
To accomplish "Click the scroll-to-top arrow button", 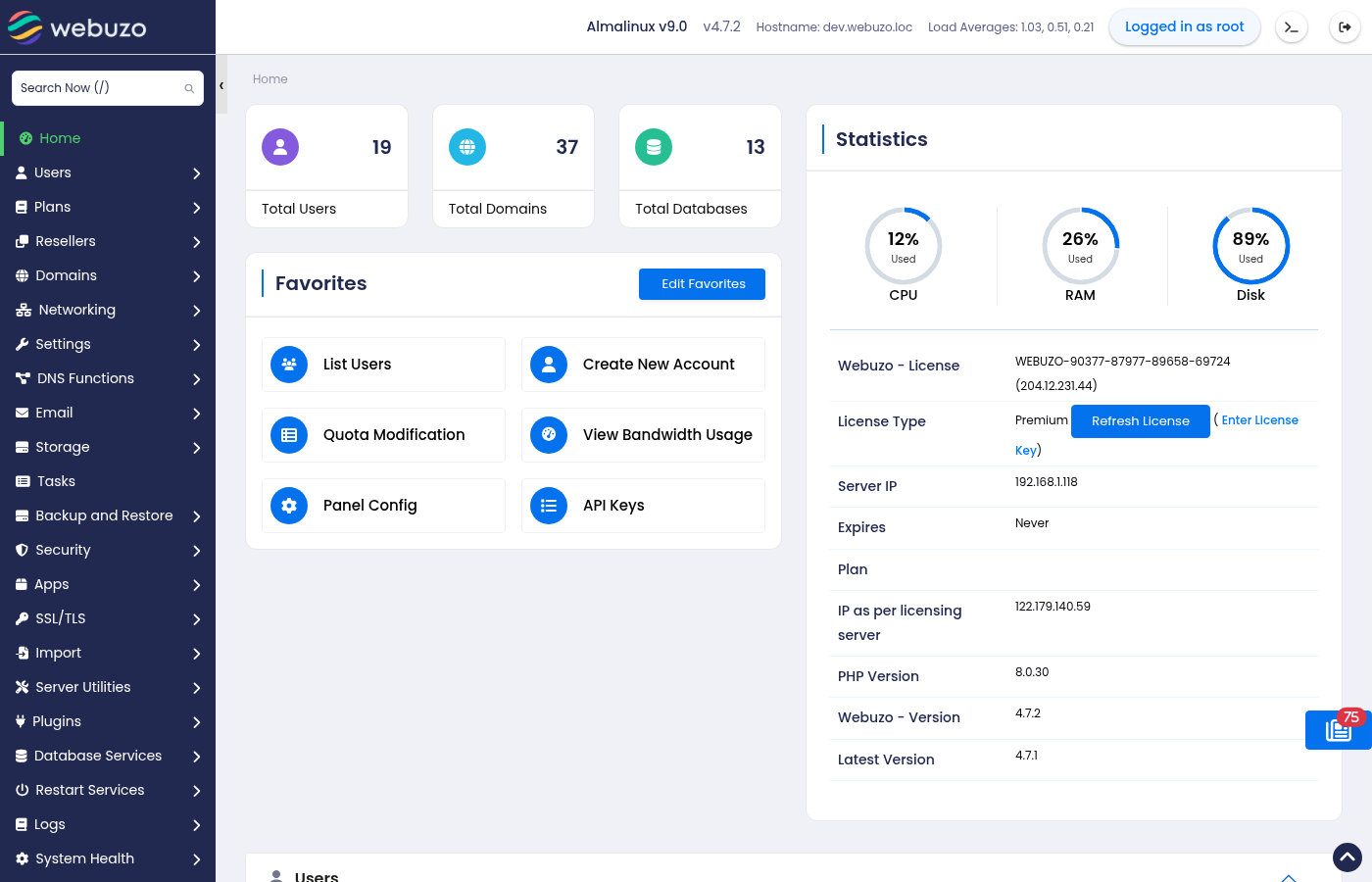I will (x=1347, y=857).
